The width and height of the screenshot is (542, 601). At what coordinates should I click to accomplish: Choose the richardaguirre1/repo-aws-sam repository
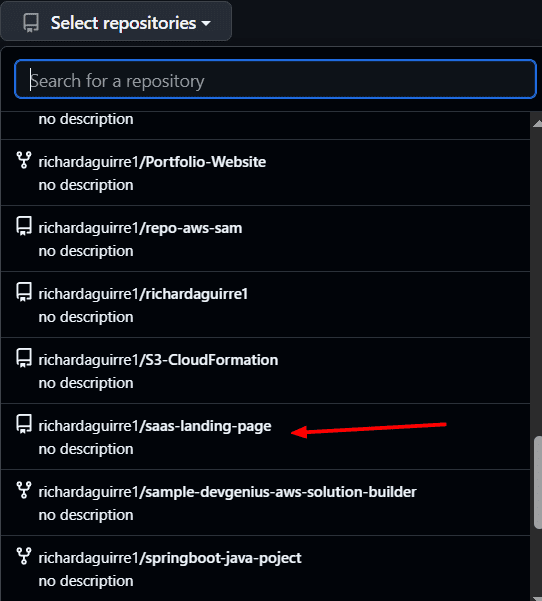(265, 239)
